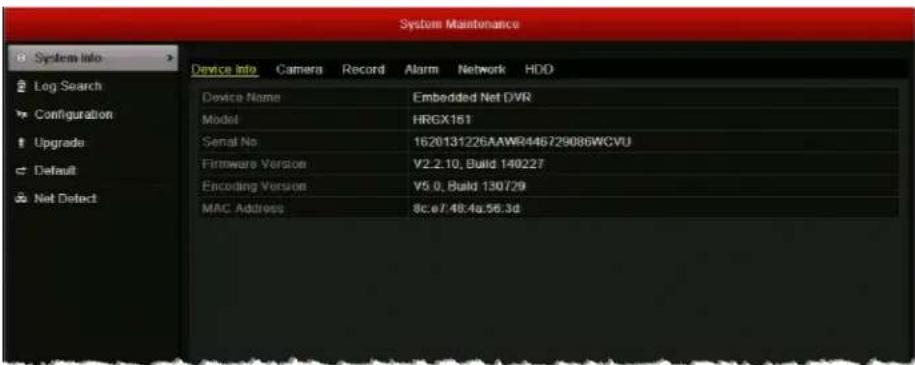
Task: Click the Serial No label
Action: click(x=229, y=142)
